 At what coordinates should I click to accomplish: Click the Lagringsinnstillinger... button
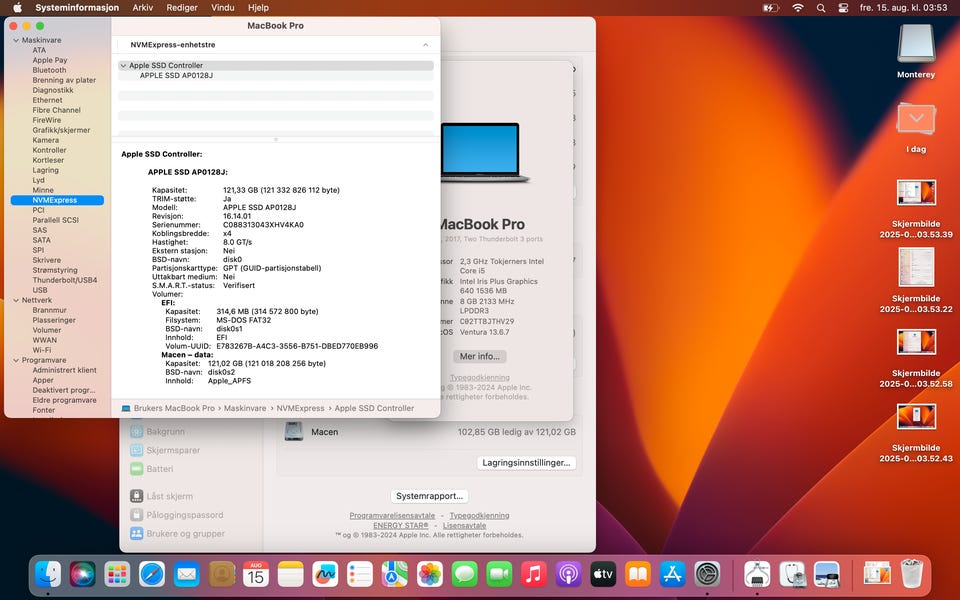point(526,463)
